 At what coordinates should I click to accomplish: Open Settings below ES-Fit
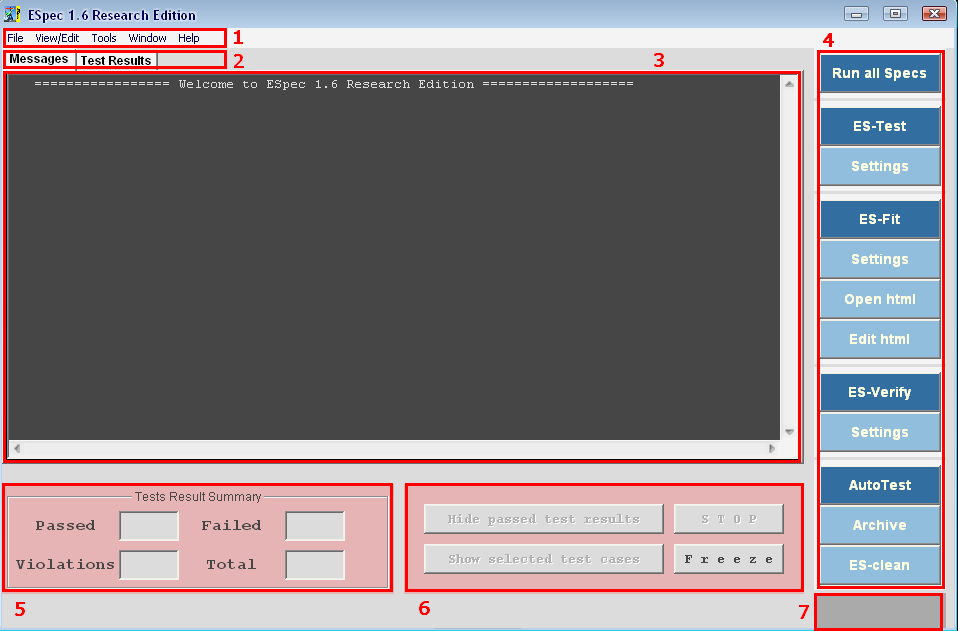[879, 259]
